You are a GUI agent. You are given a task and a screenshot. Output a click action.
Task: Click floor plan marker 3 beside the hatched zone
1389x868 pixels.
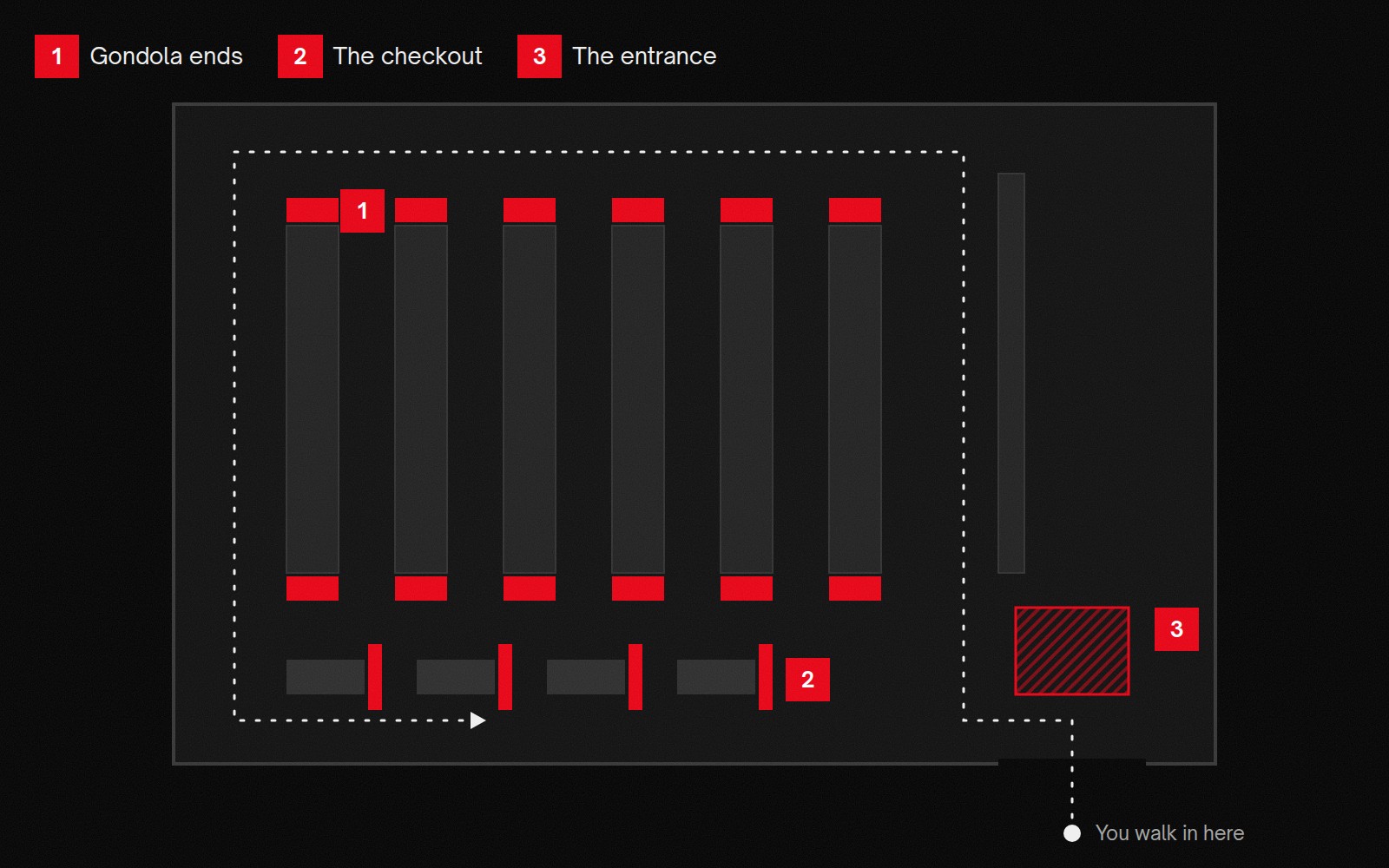[x=1176, y=629]
